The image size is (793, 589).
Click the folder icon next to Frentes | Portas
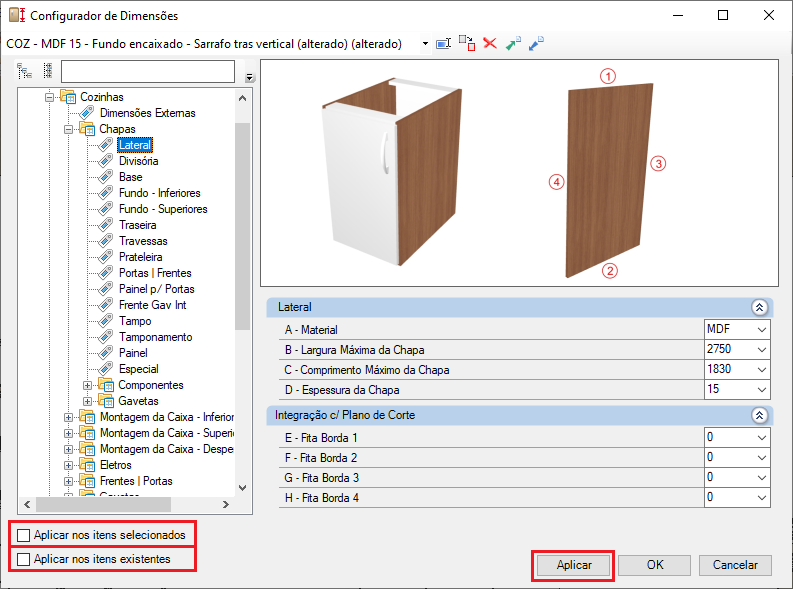click(x=87, y=481)
